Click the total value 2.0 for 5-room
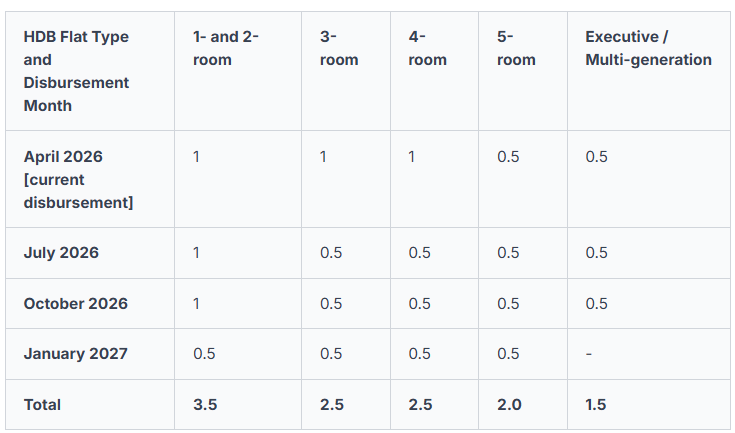This screenshot has height=433, width=735. pyautogui.click(x=509, y=405)
